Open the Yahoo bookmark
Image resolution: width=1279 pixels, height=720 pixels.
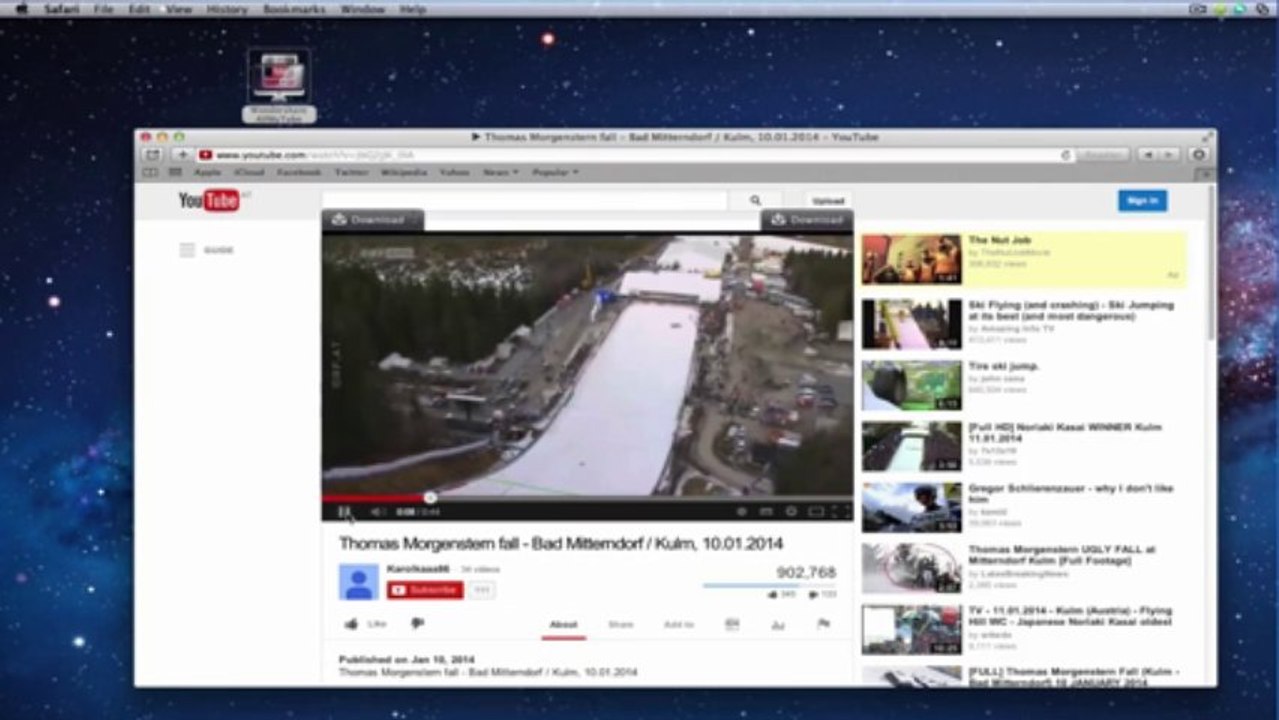pos(455,172)
